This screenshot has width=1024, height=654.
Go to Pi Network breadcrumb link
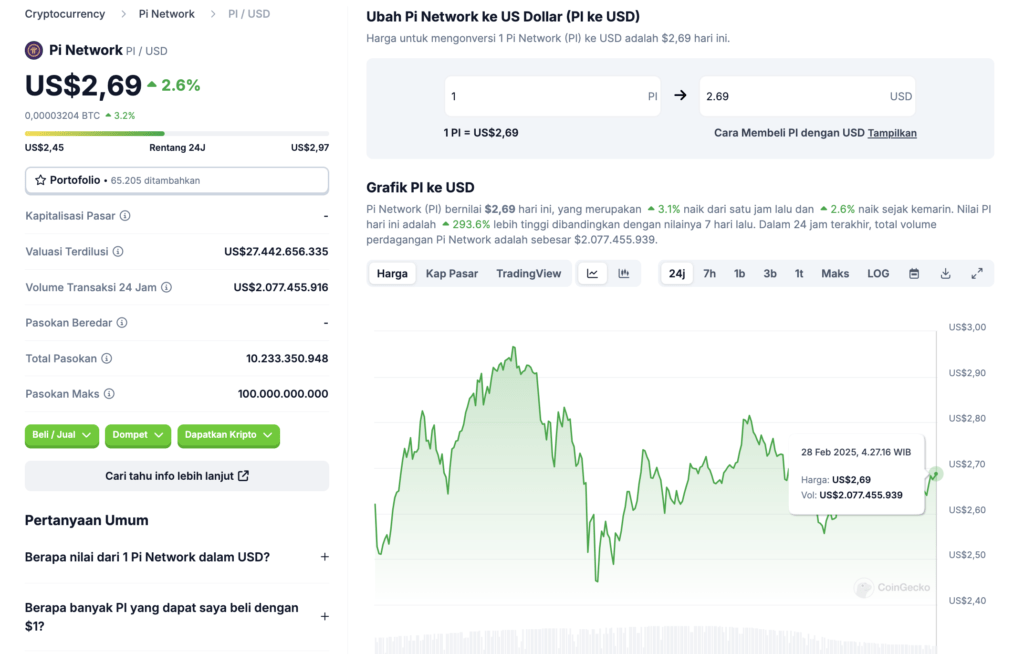(x=167, y=14)
